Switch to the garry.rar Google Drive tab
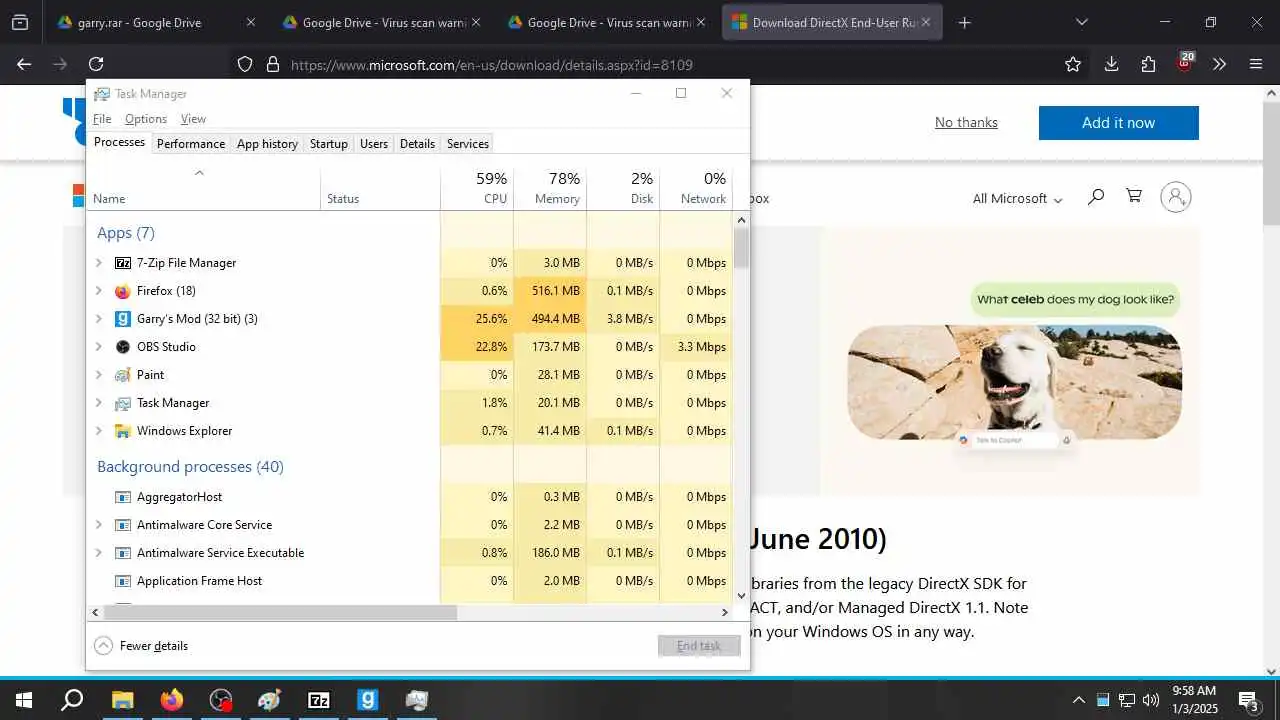This screenshot has height=720, width=1280. click(x=153, y=22)
